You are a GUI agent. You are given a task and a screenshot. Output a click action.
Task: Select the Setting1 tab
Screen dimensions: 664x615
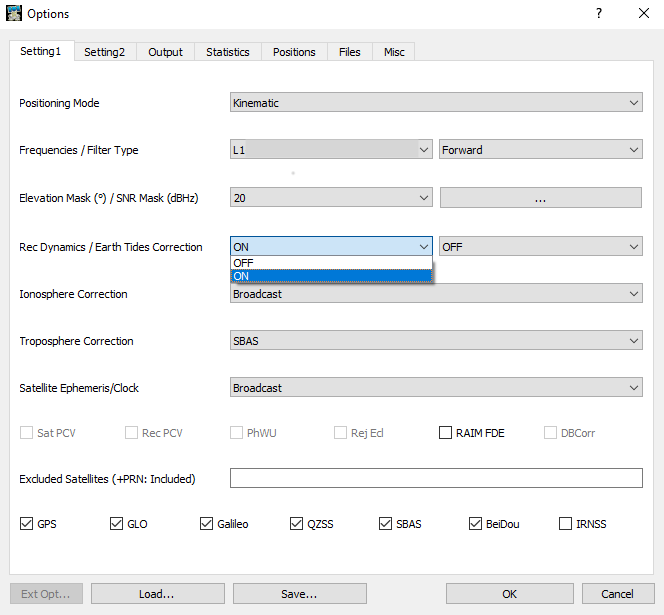41,51
